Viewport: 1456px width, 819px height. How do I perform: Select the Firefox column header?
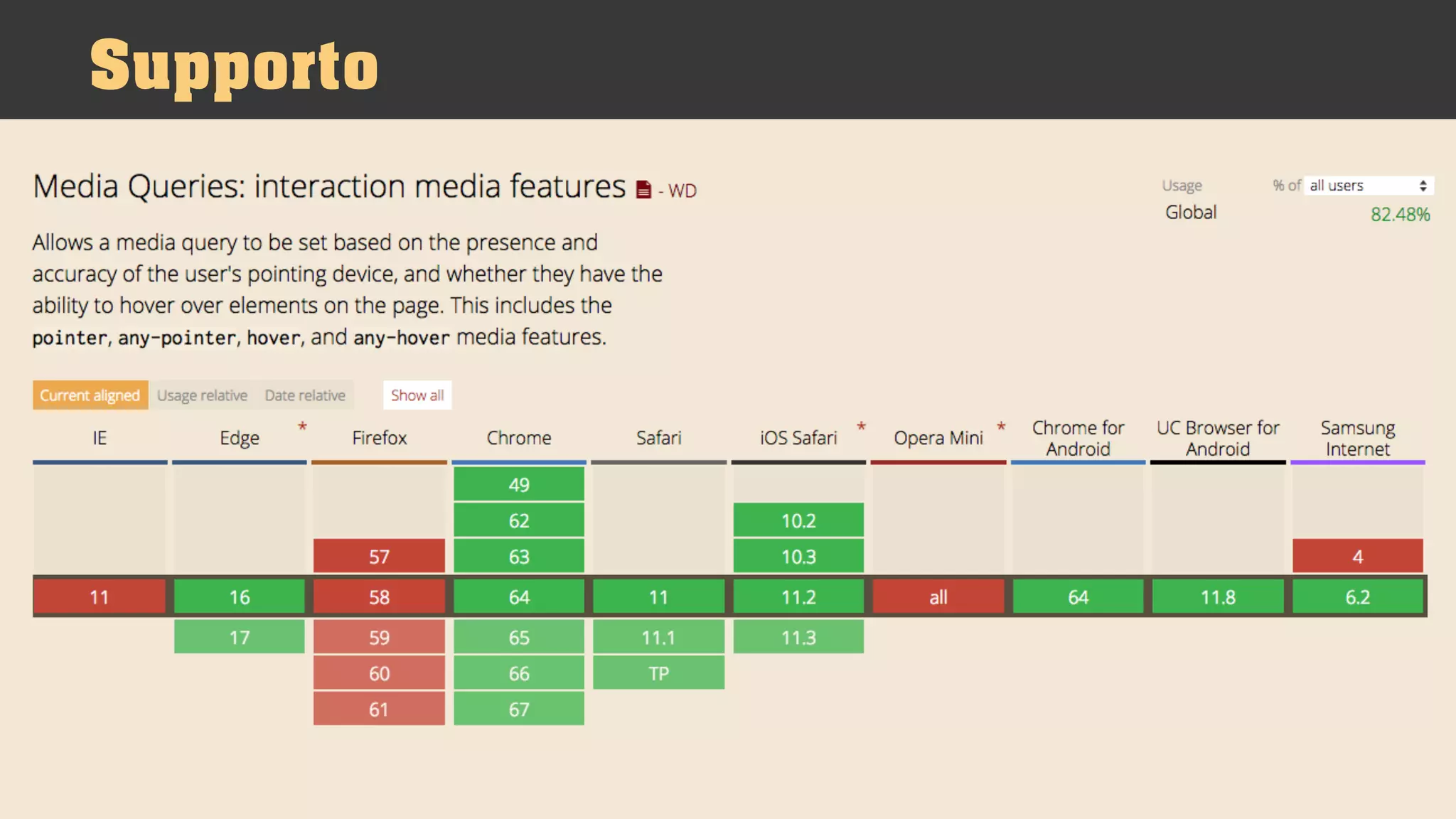point(379,438)
